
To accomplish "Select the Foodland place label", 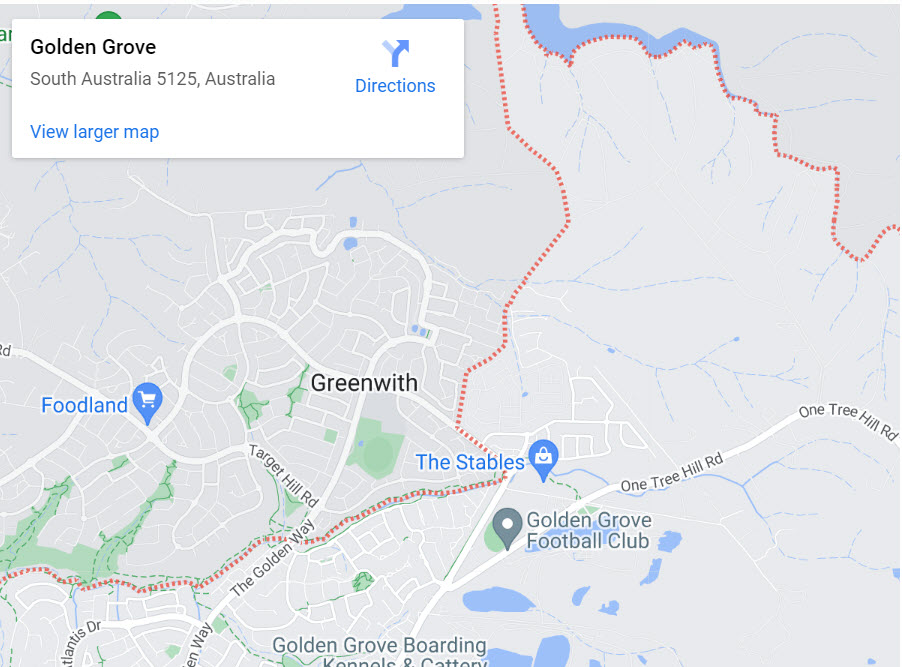I will [85, 405].
